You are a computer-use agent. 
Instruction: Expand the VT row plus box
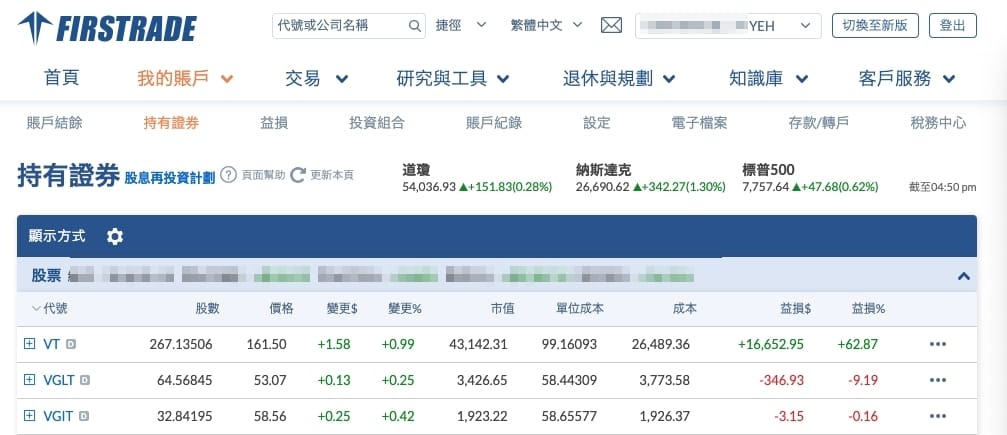pos(29,344)
